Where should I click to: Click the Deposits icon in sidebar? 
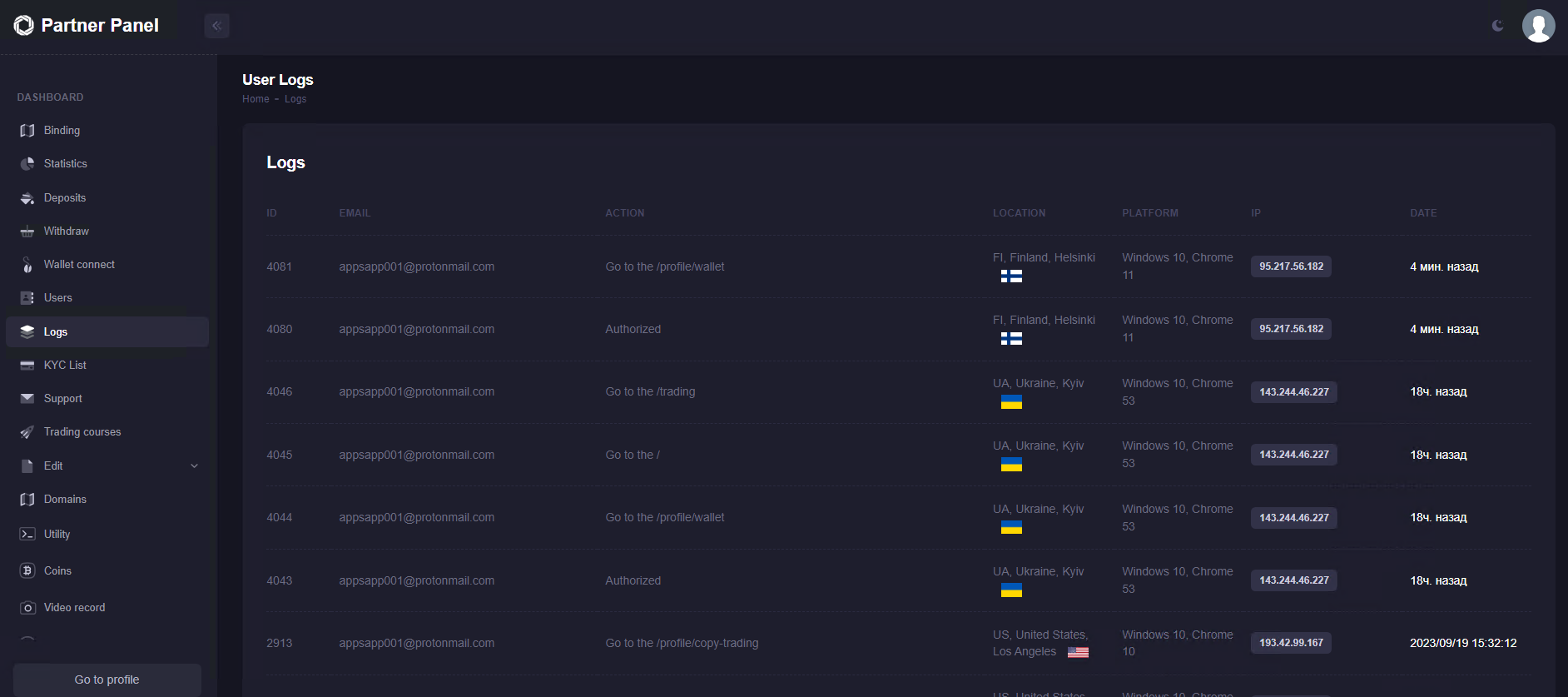point(27,198)
